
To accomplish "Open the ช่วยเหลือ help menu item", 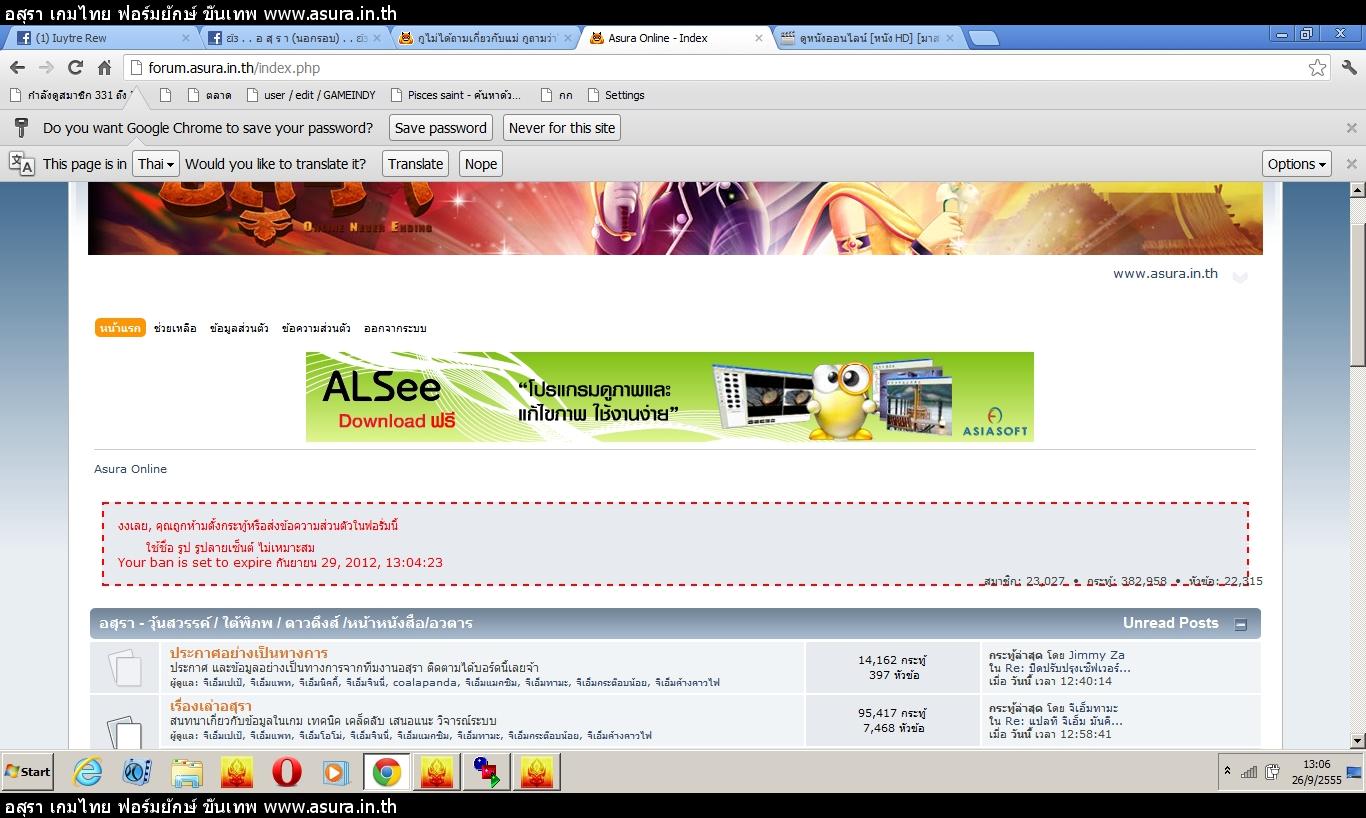I will tap(175, 328).
